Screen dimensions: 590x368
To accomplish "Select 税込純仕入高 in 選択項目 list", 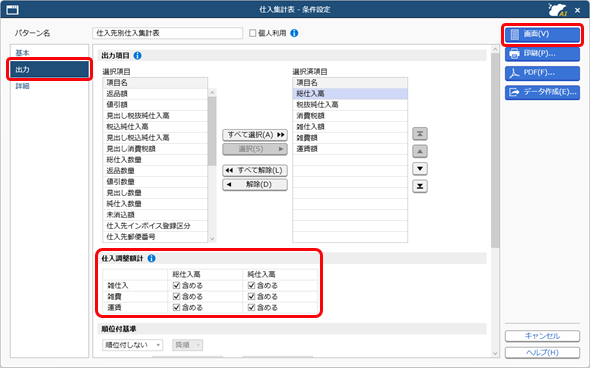I will pos(155,126).
